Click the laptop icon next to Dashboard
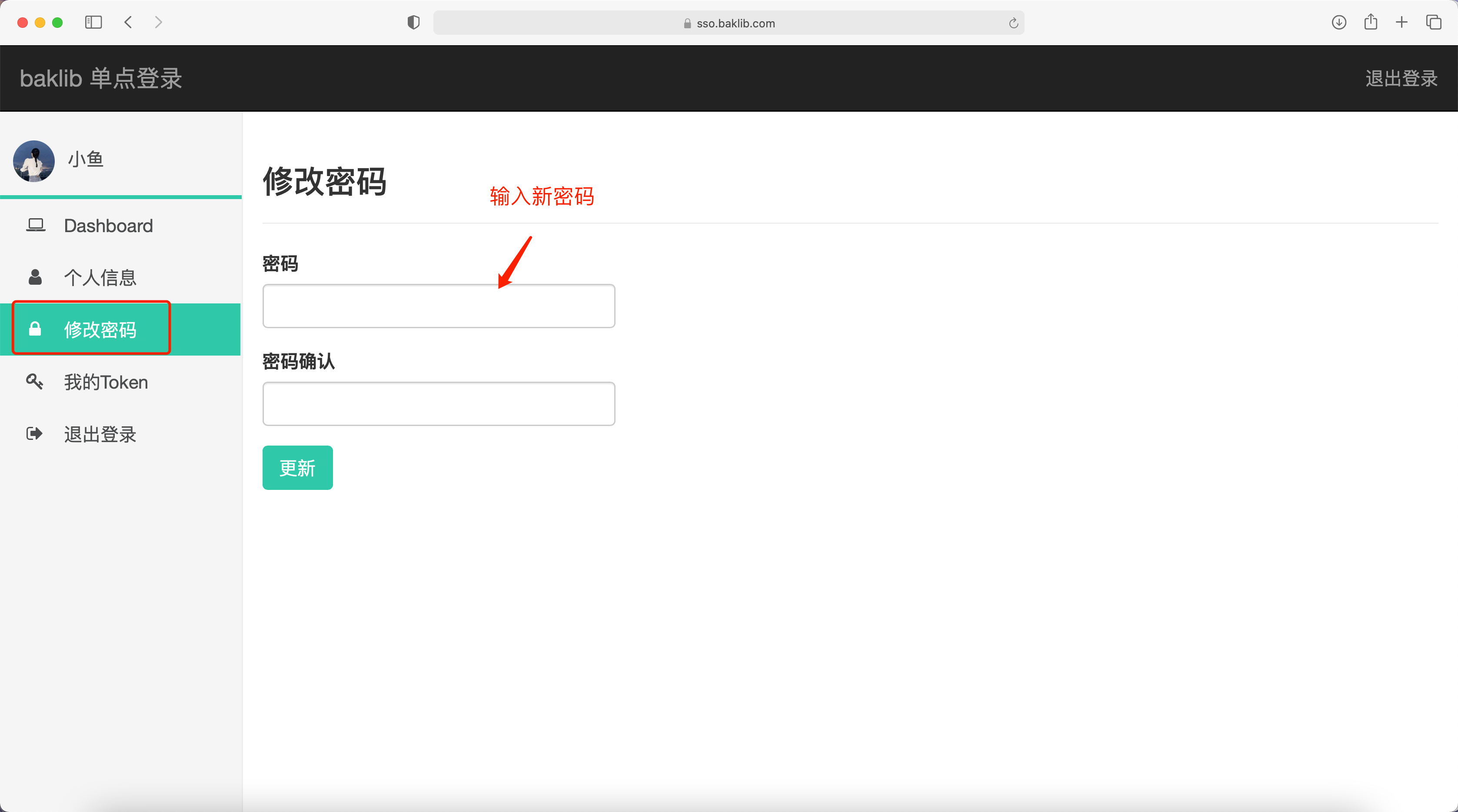 tap(36, 225)
